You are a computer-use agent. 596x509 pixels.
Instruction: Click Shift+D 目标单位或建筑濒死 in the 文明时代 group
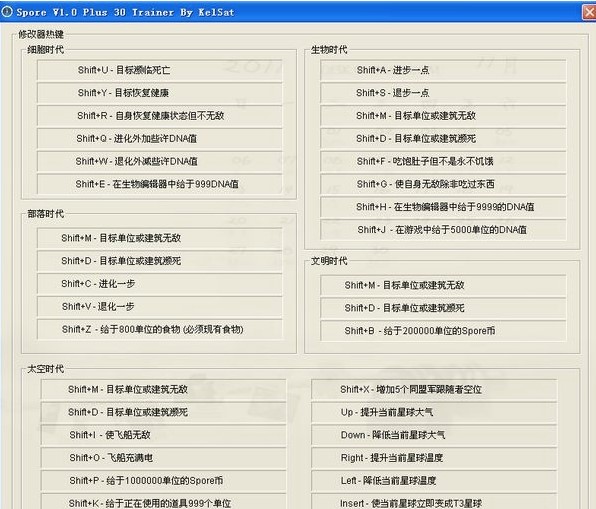coord(443,308)
